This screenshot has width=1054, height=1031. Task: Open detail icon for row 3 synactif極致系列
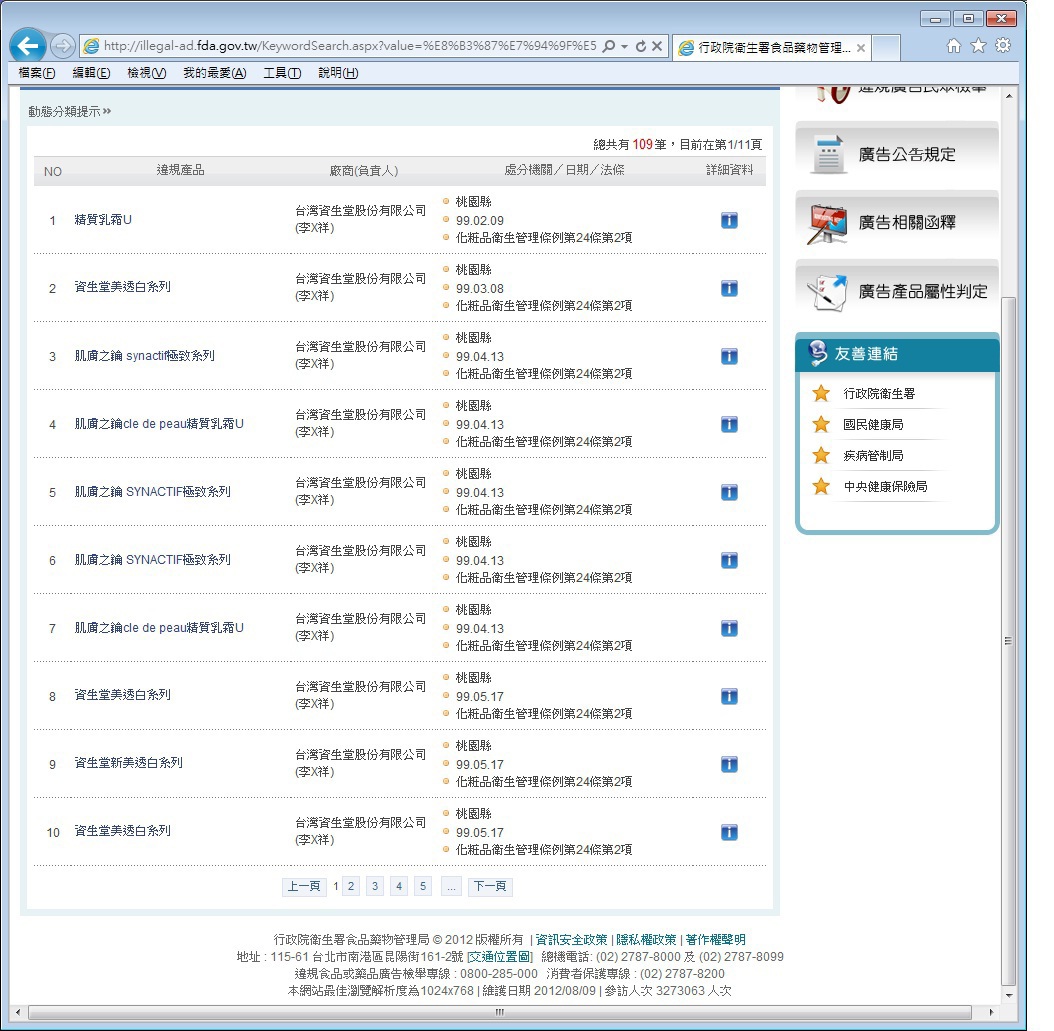click(729, 356)
